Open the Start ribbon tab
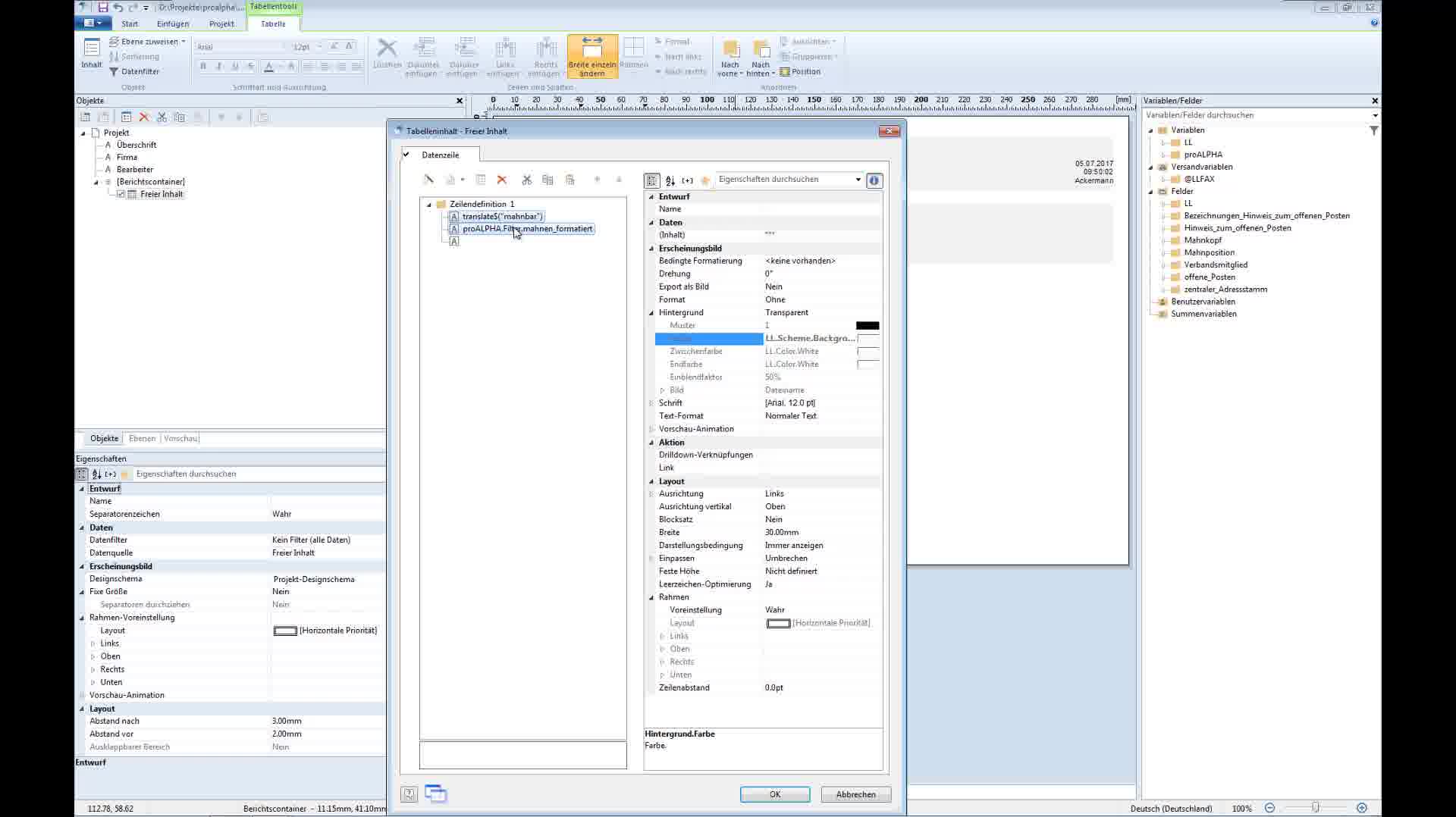 130,23
